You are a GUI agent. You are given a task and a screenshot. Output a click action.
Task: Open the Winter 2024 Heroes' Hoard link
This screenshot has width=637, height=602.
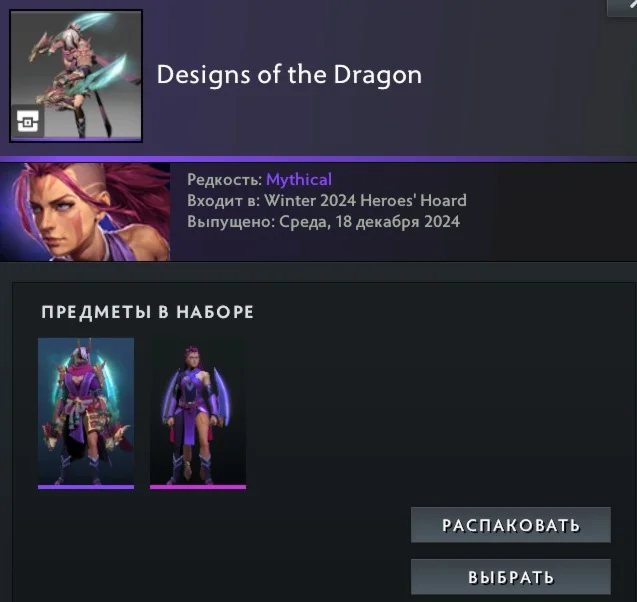[365, 200]
